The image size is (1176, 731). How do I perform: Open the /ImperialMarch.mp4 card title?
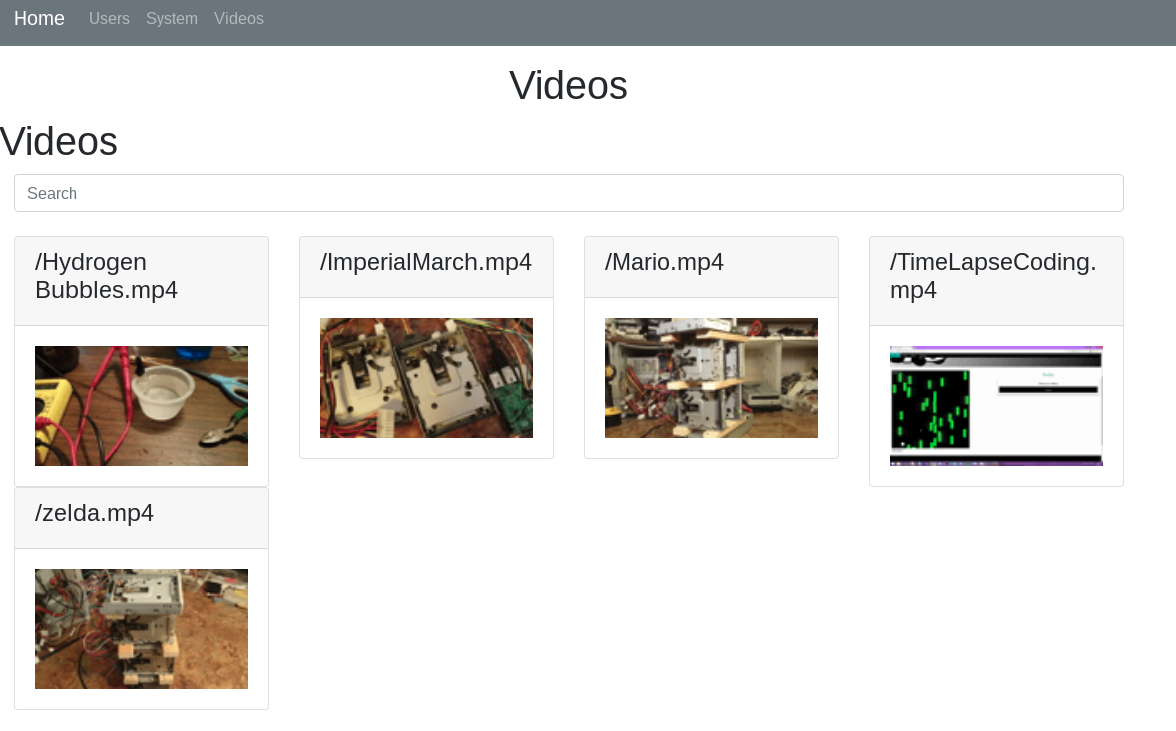click(x=425, y=262)
